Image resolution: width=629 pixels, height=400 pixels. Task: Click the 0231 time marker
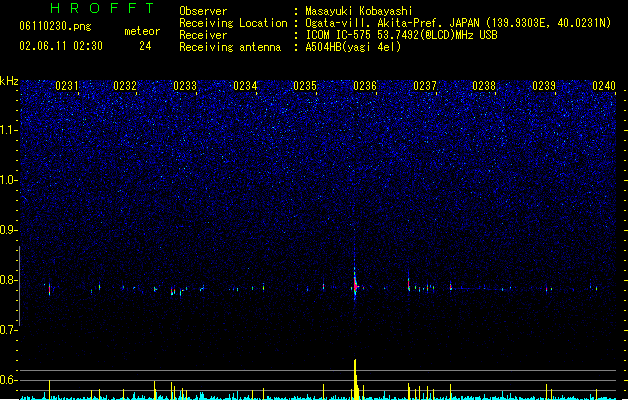click(67, 86)
